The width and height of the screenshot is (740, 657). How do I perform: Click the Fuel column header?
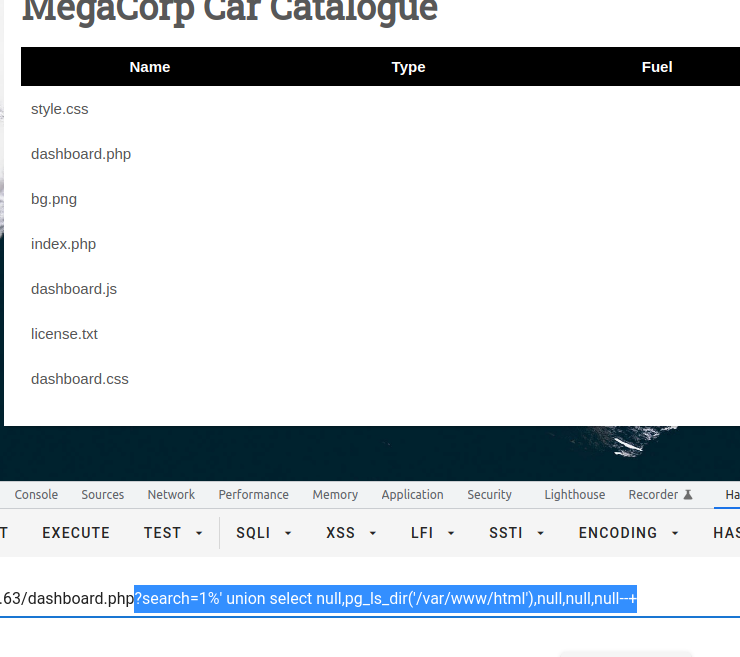[657, 67]
